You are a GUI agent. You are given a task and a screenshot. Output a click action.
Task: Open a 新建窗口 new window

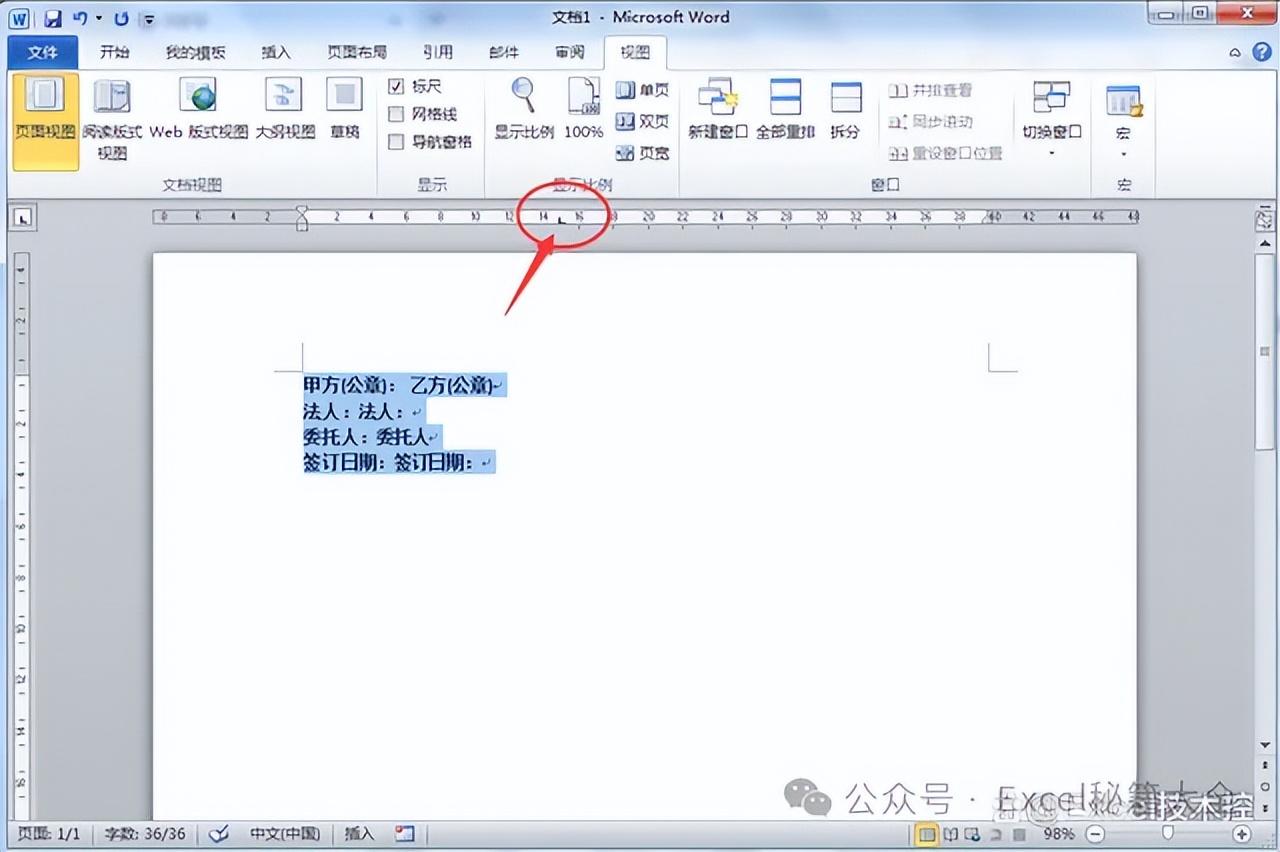coord(718,110)
